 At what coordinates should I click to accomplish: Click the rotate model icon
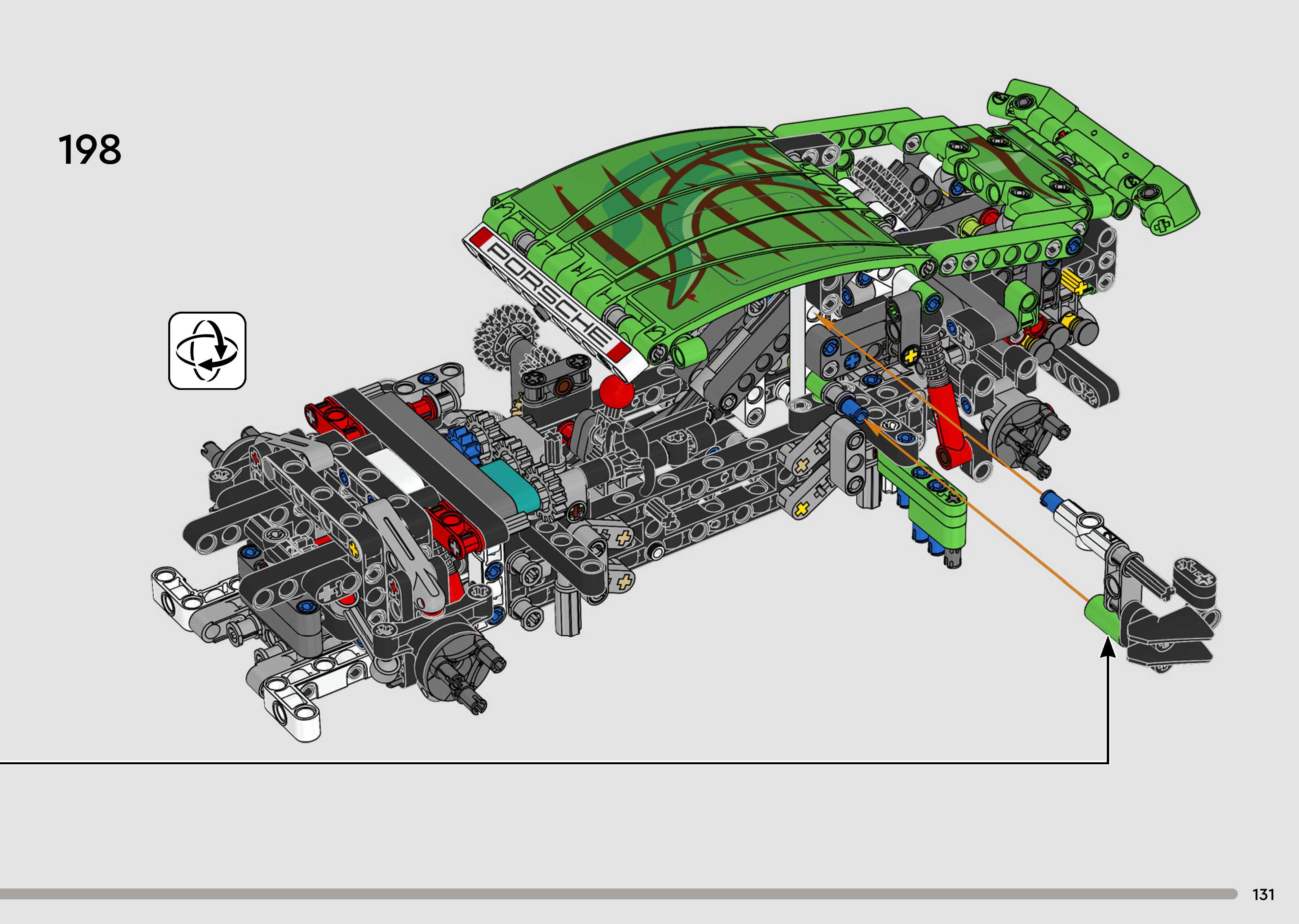pos(207,350)
